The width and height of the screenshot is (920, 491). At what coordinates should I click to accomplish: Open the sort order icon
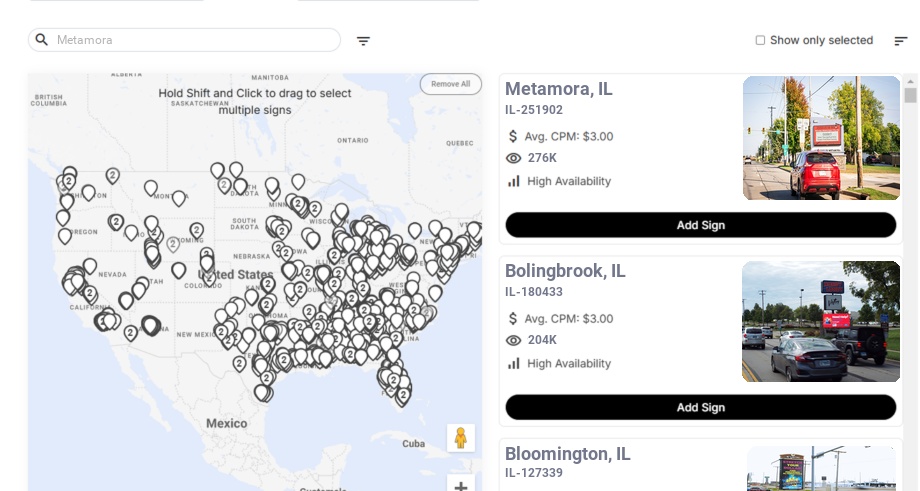click(900, 41)
